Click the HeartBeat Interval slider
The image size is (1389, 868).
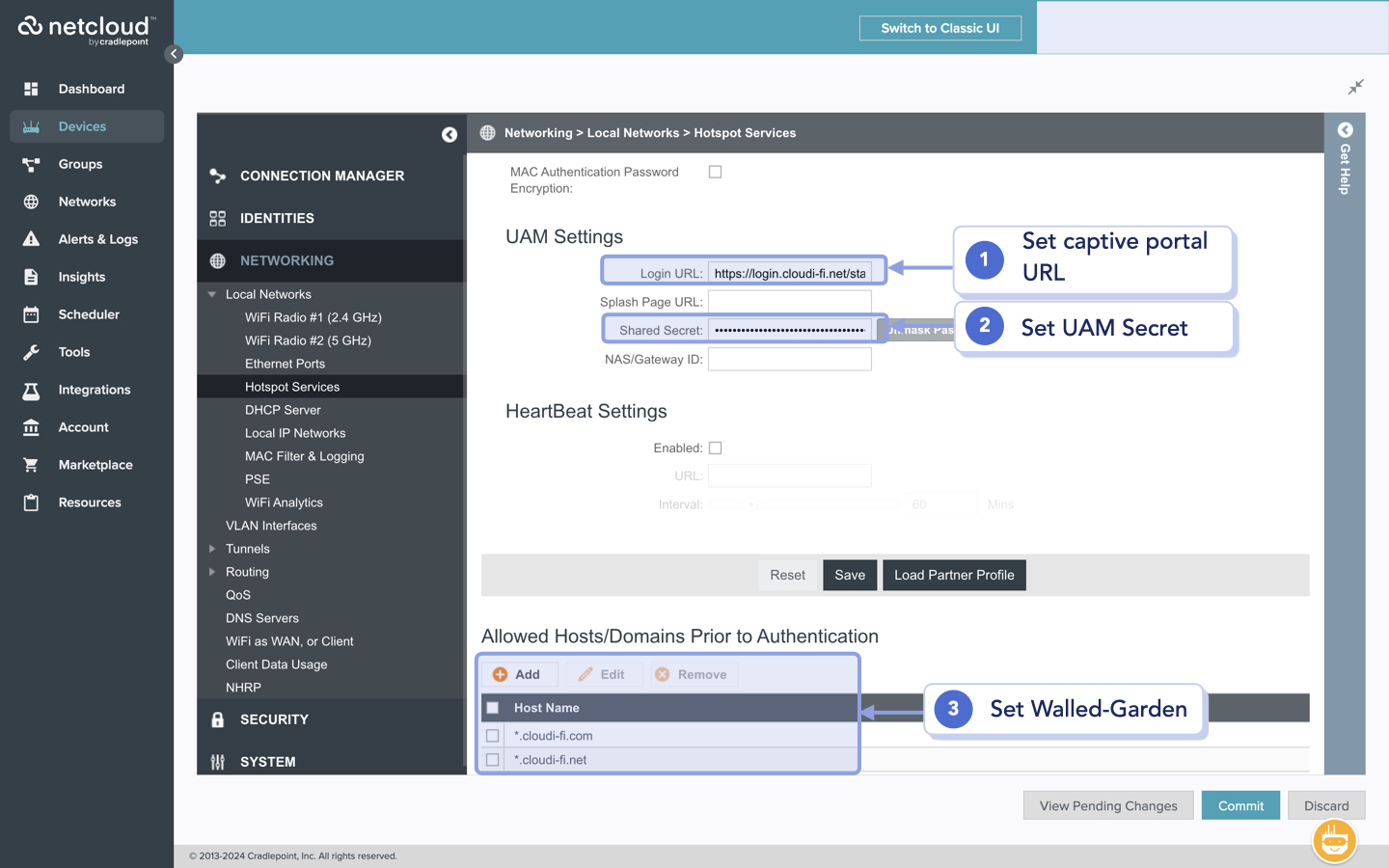point(806,504)
